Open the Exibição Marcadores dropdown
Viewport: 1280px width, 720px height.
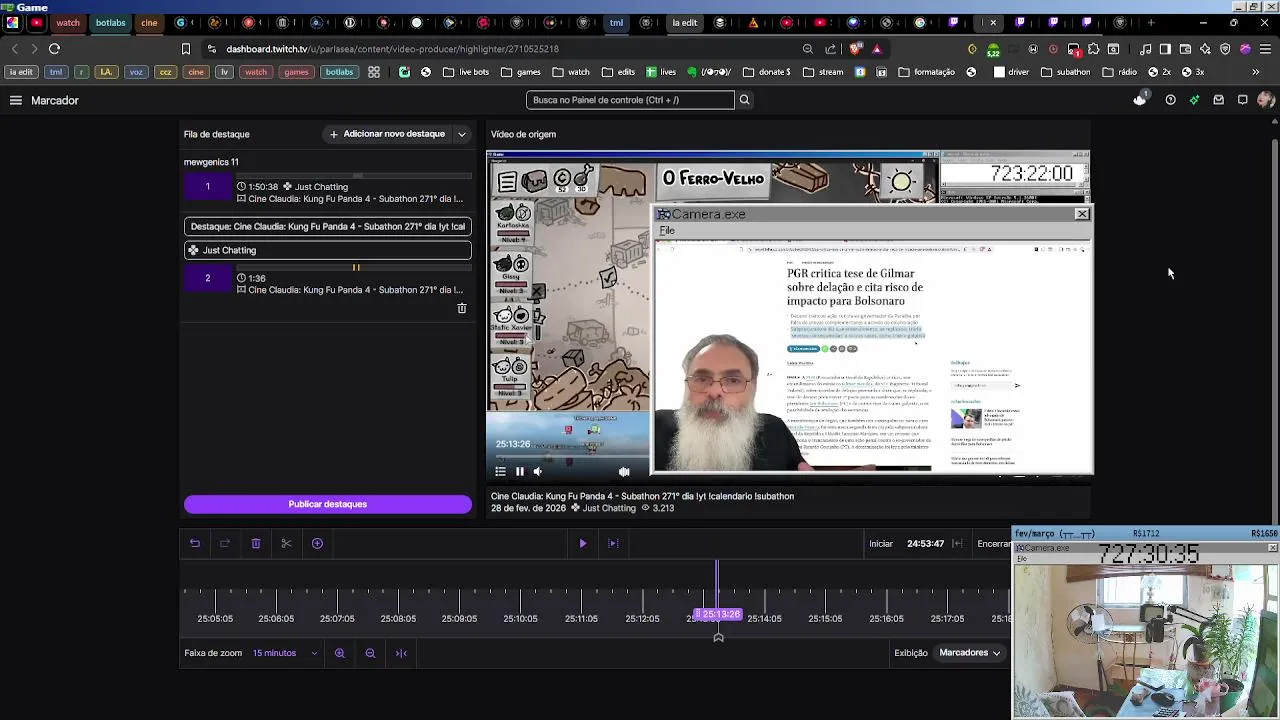point(970,653)
